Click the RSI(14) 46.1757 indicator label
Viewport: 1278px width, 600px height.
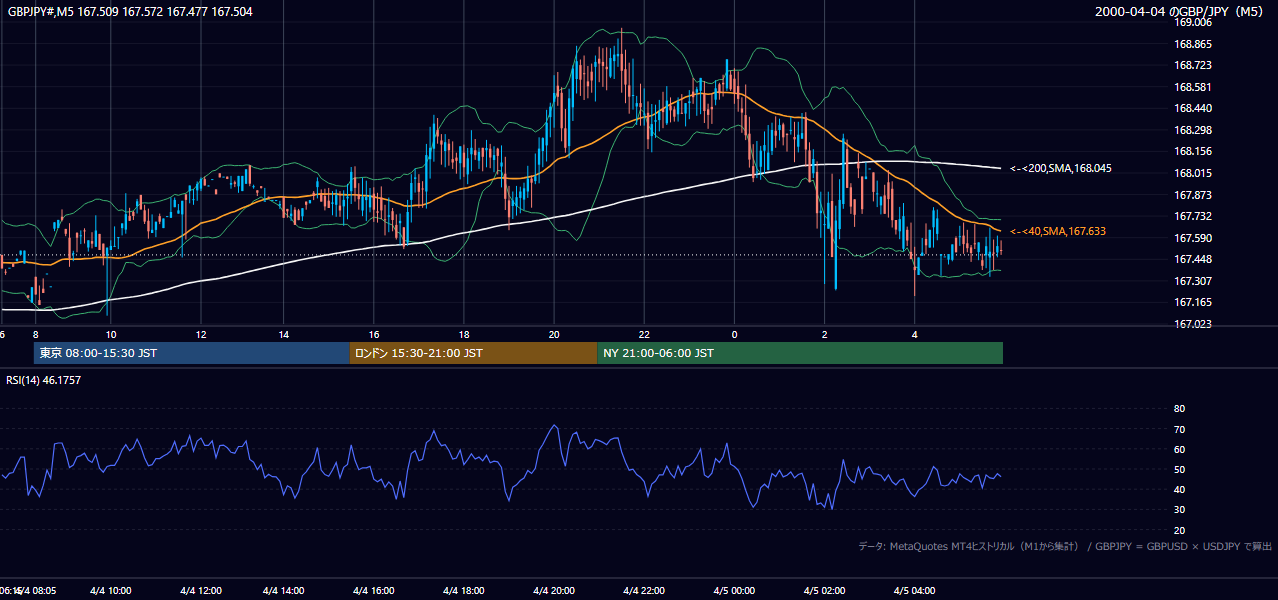pos(44,380)
